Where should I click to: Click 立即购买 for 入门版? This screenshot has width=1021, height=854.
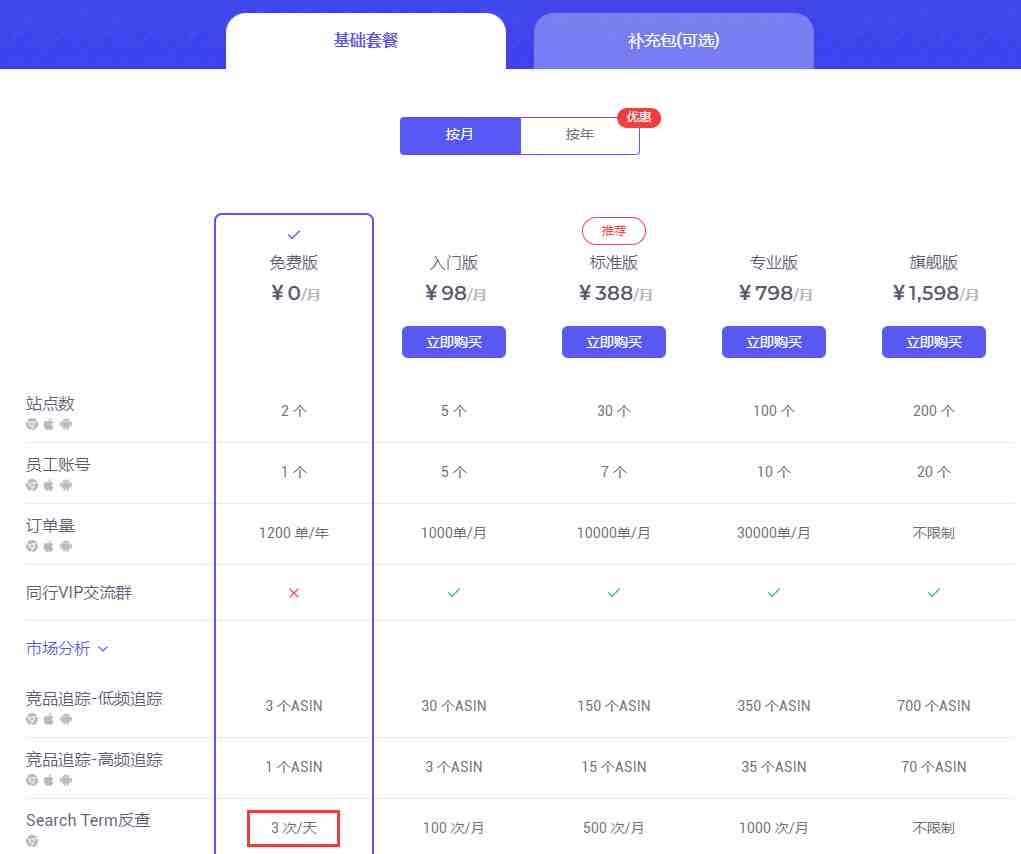(454, 342)
